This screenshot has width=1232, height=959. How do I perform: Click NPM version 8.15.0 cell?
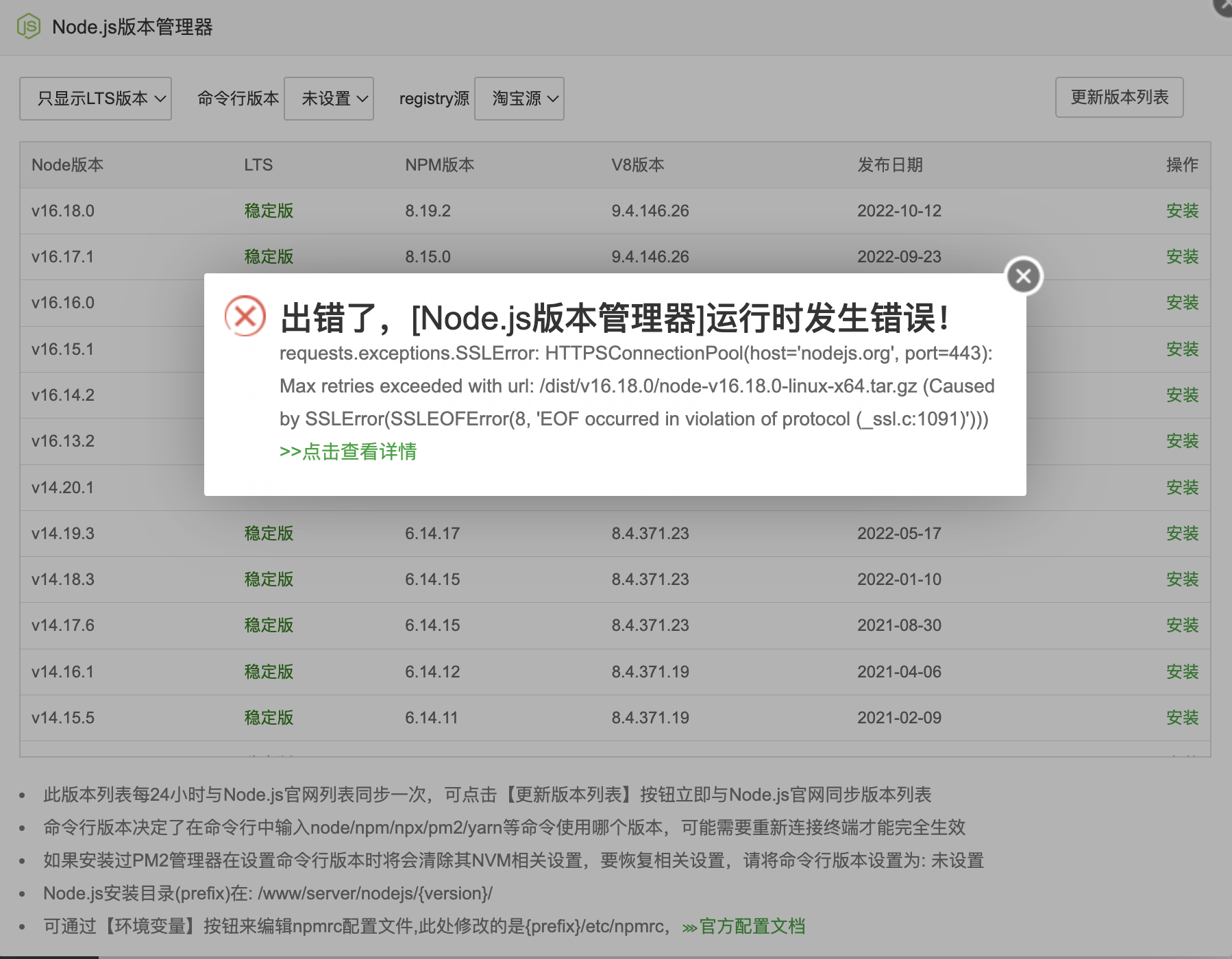click(x=428, y=257)
